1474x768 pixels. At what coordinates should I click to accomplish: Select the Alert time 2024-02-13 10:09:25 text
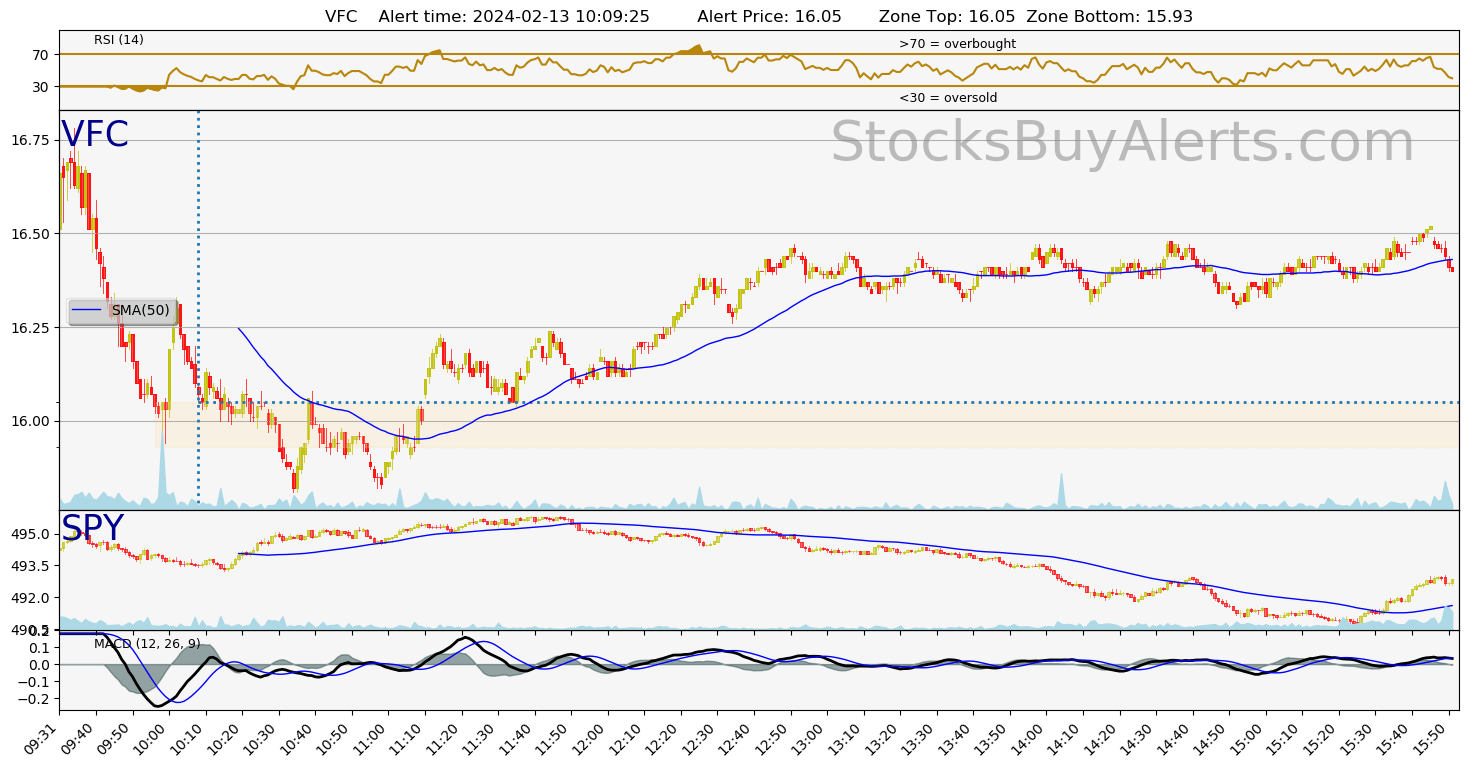click(x=514, y=17)
